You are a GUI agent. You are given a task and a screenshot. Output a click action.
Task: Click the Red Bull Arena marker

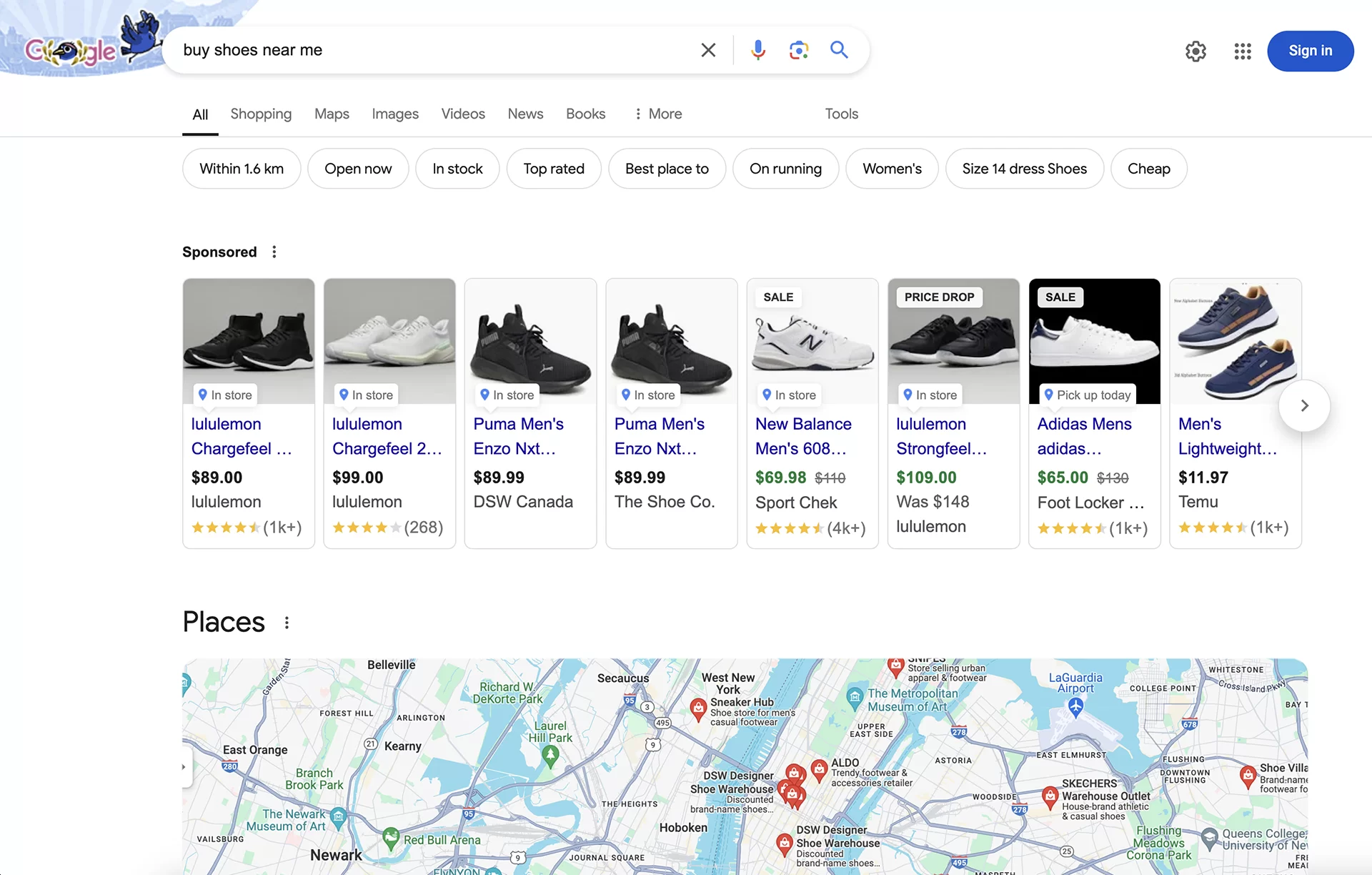[391, 838]
